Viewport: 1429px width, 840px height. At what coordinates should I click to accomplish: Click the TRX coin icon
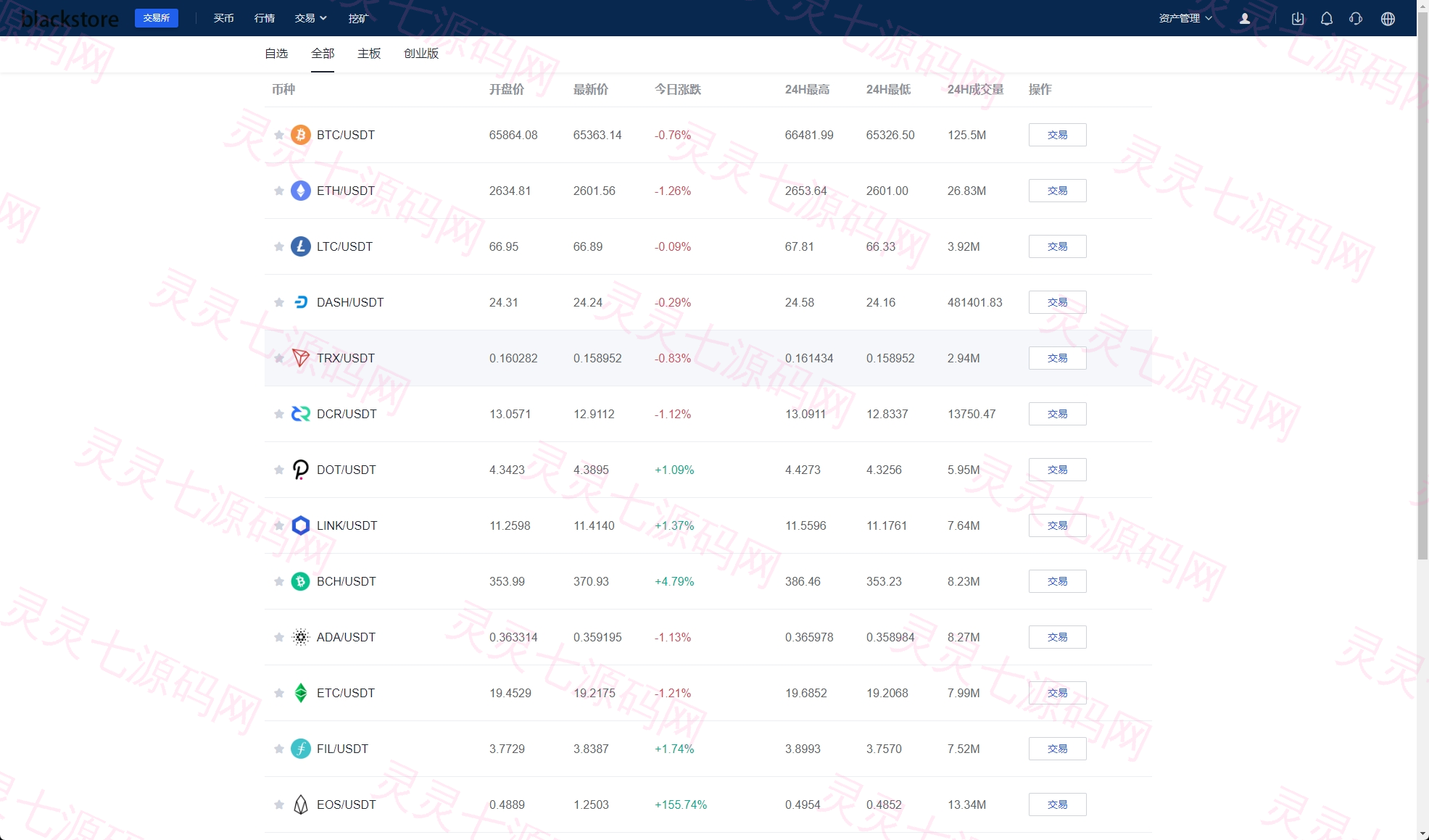click(x=301, y=358)
